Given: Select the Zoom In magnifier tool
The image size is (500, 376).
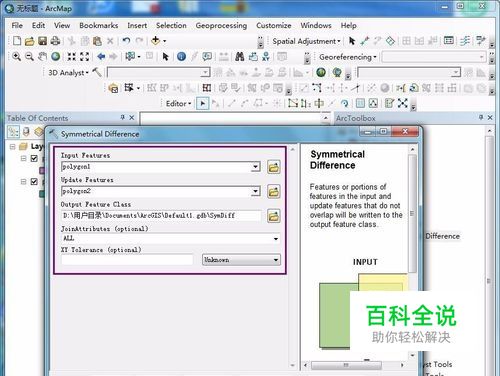Looking at the screenshot, I should pos(16,56).
